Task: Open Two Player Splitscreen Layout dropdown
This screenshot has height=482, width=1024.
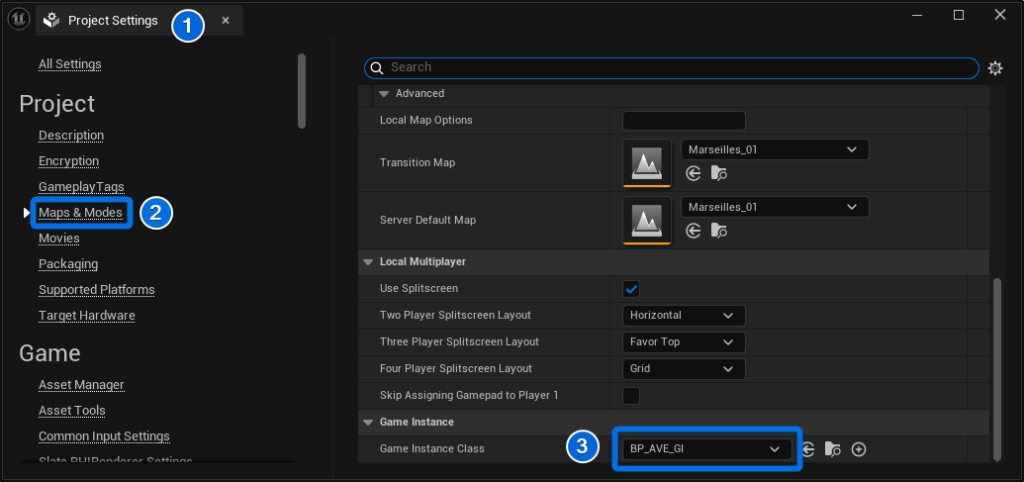Action: [683, 316]
